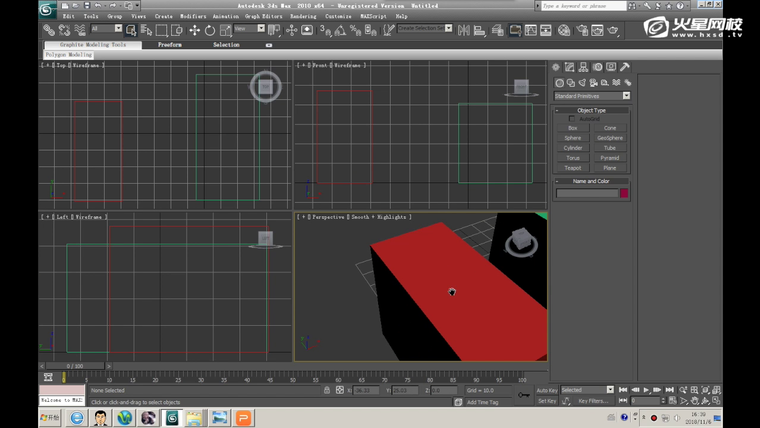Viewport: 760px width, 428px height.
Task: Toggle the selection lock icon in status bar
Action: [327, 390]
